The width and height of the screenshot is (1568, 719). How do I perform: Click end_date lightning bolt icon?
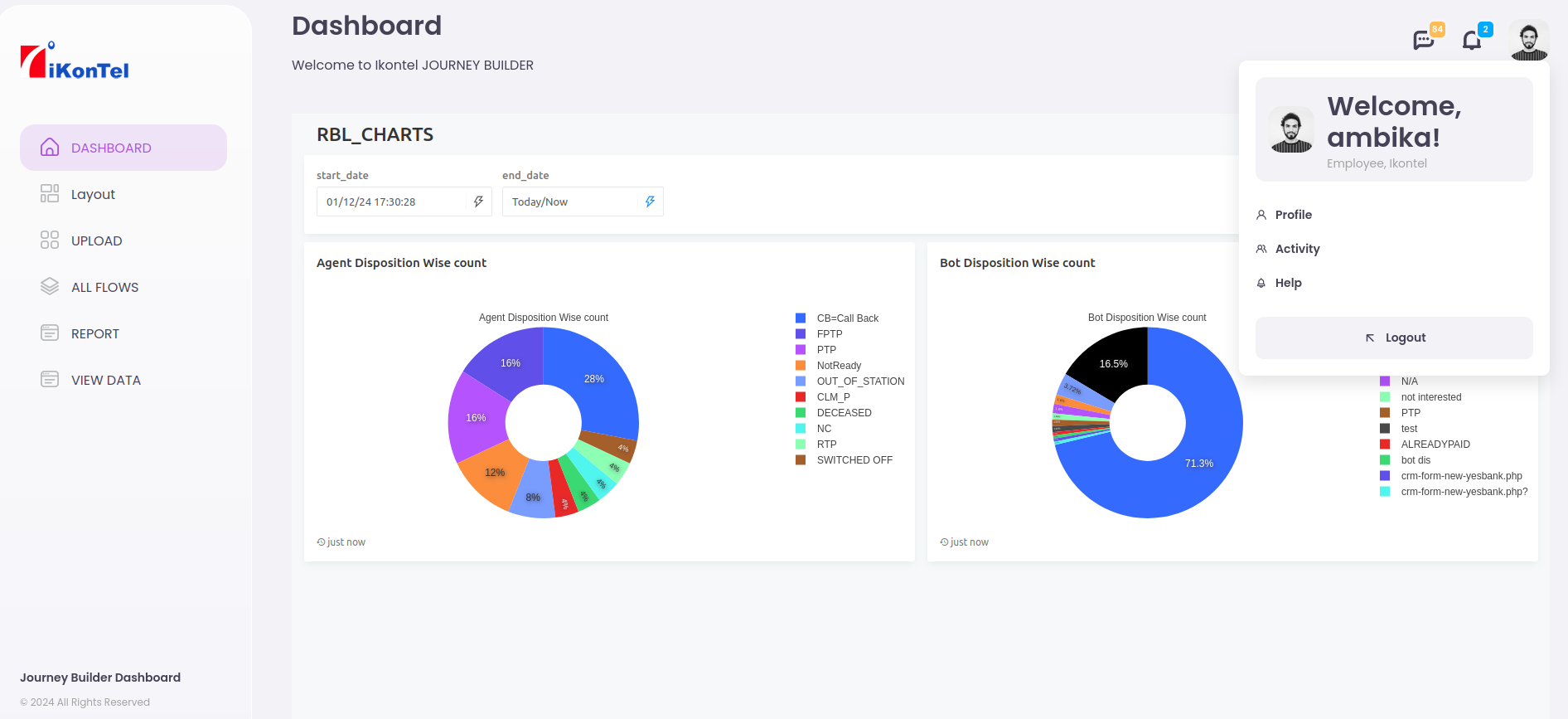650,202
